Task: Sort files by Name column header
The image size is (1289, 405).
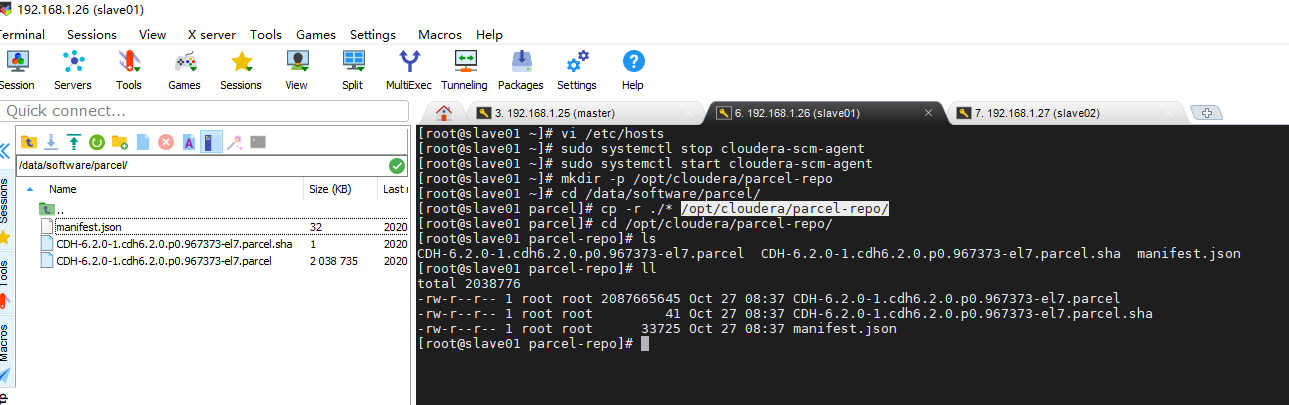Action: (162, 189)
